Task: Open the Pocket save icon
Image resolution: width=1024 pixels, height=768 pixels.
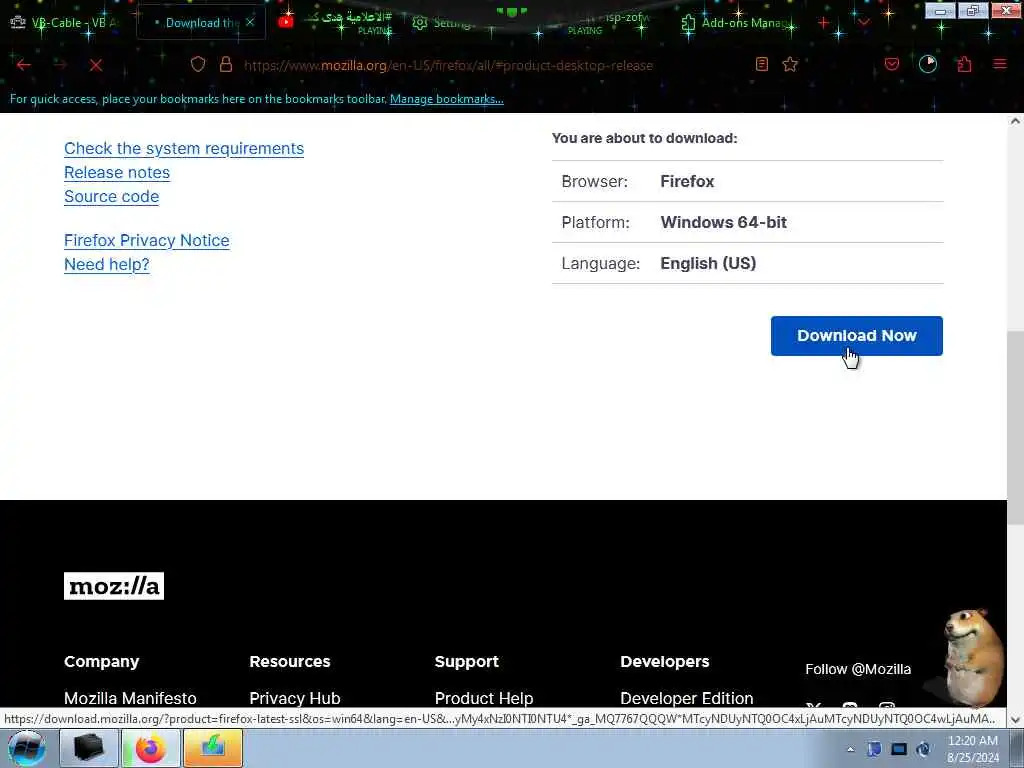Action: 891,64
